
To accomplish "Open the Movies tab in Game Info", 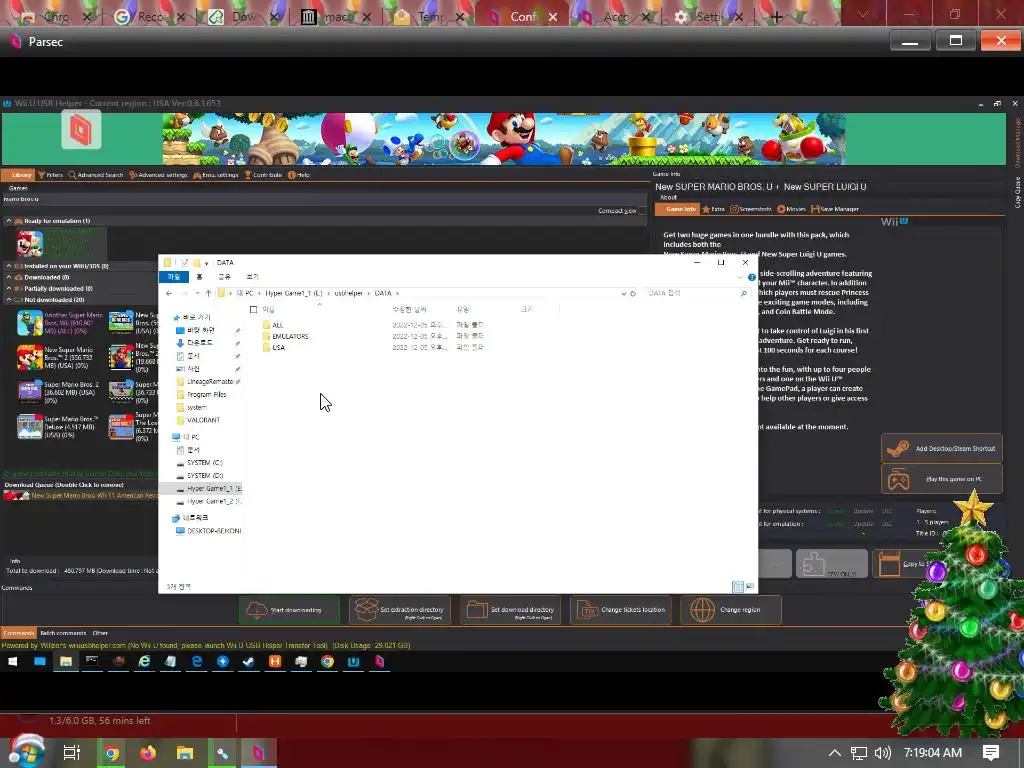I will coord(792,209).
